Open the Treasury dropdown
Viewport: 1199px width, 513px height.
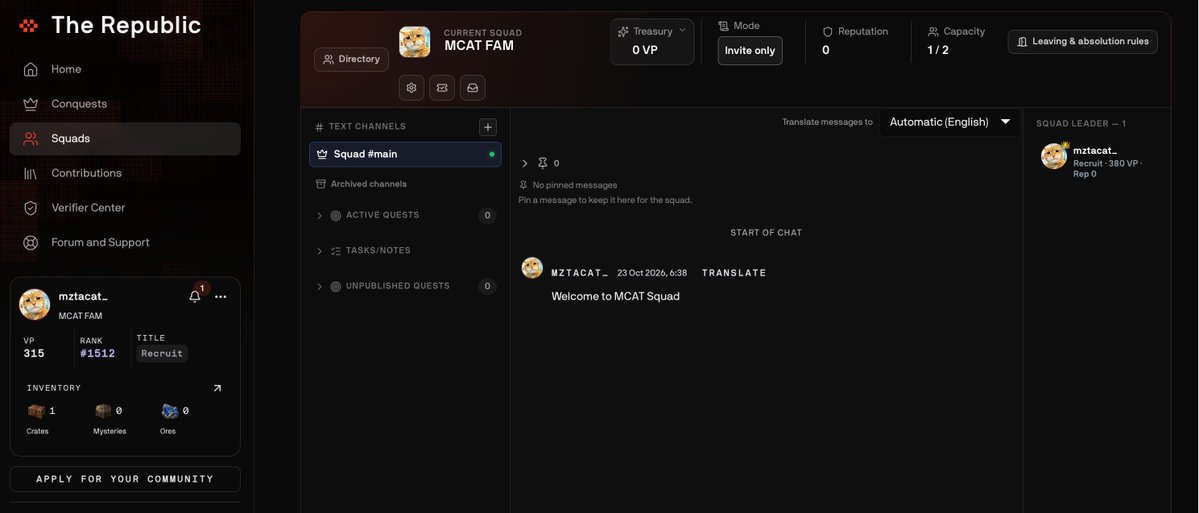[652, 41]
